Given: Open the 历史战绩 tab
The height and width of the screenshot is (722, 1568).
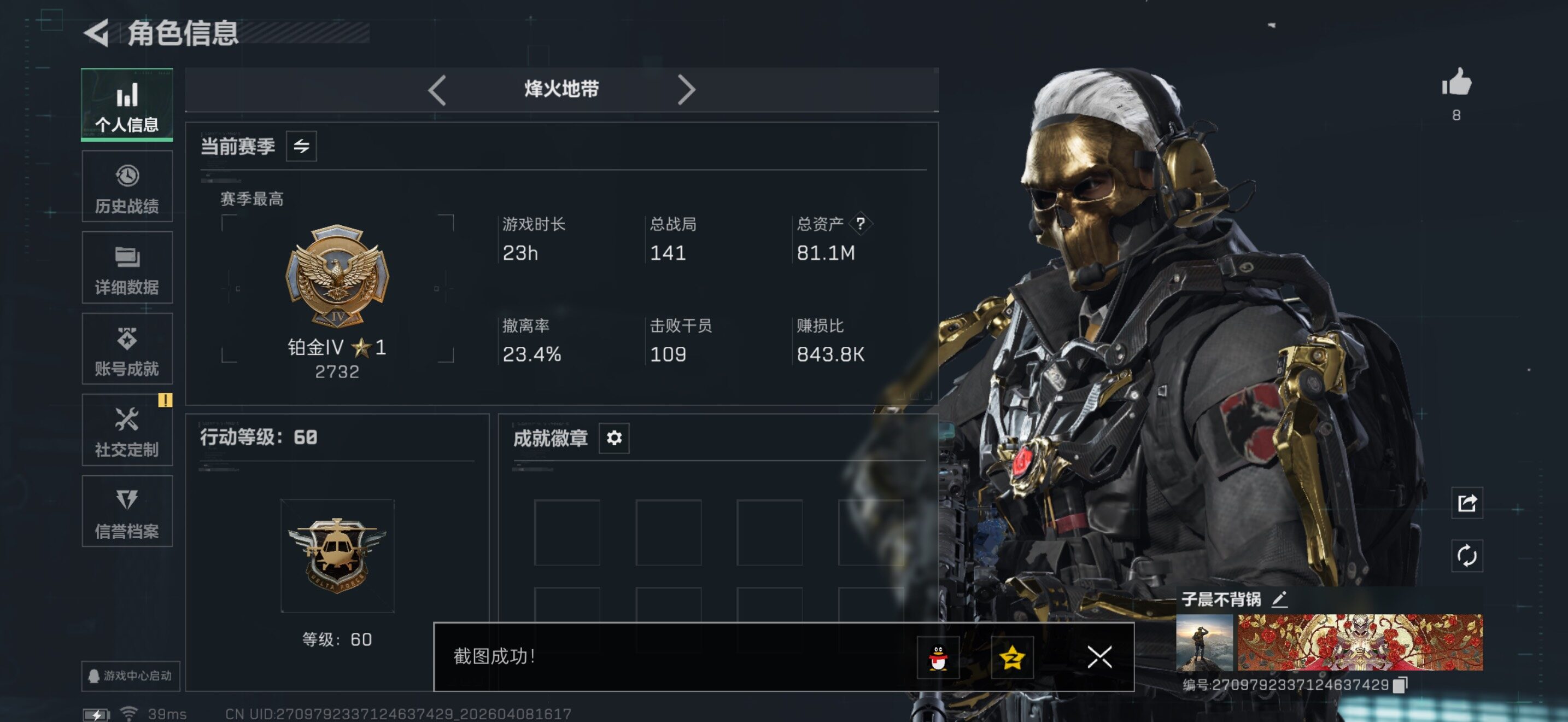Looking at the screenshot, I should coord(127,188).
